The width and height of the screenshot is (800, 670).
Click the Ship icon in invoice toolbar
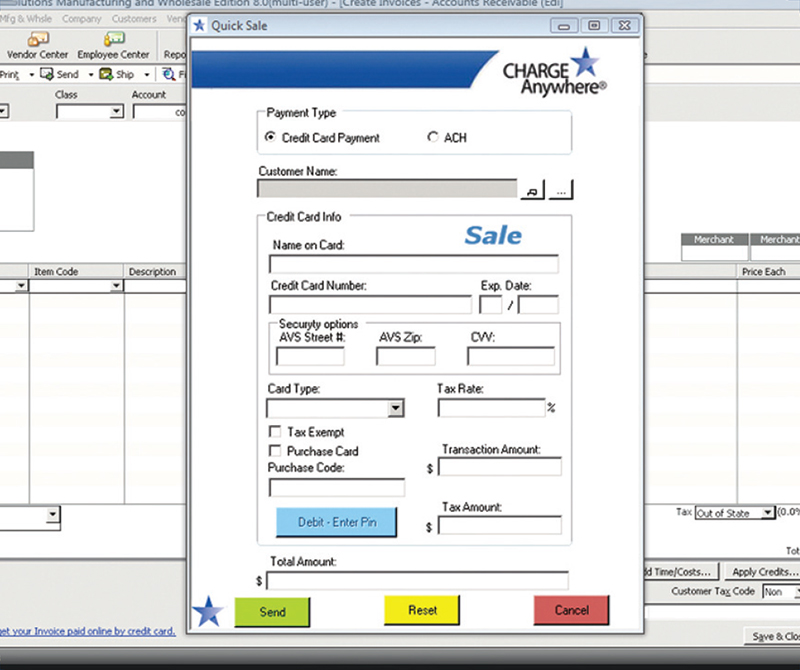pos(106,75)
